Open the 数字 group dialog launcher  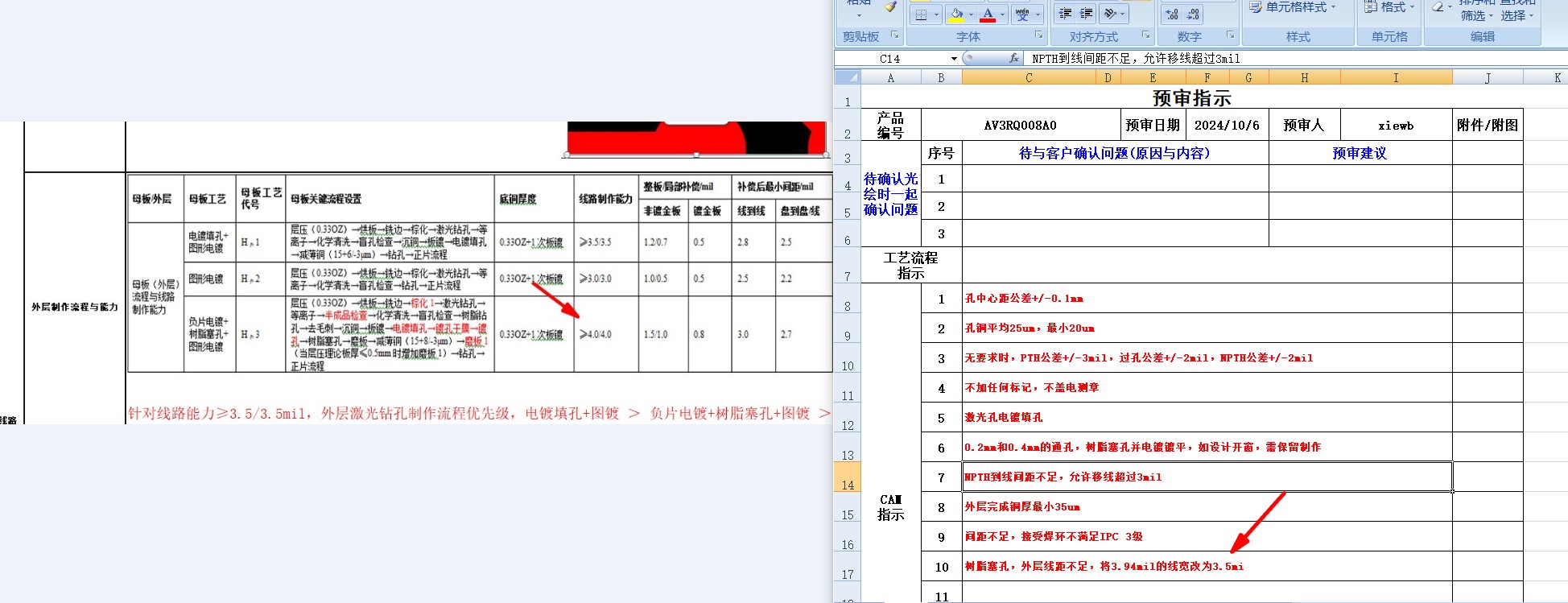tap(1231, 35)
